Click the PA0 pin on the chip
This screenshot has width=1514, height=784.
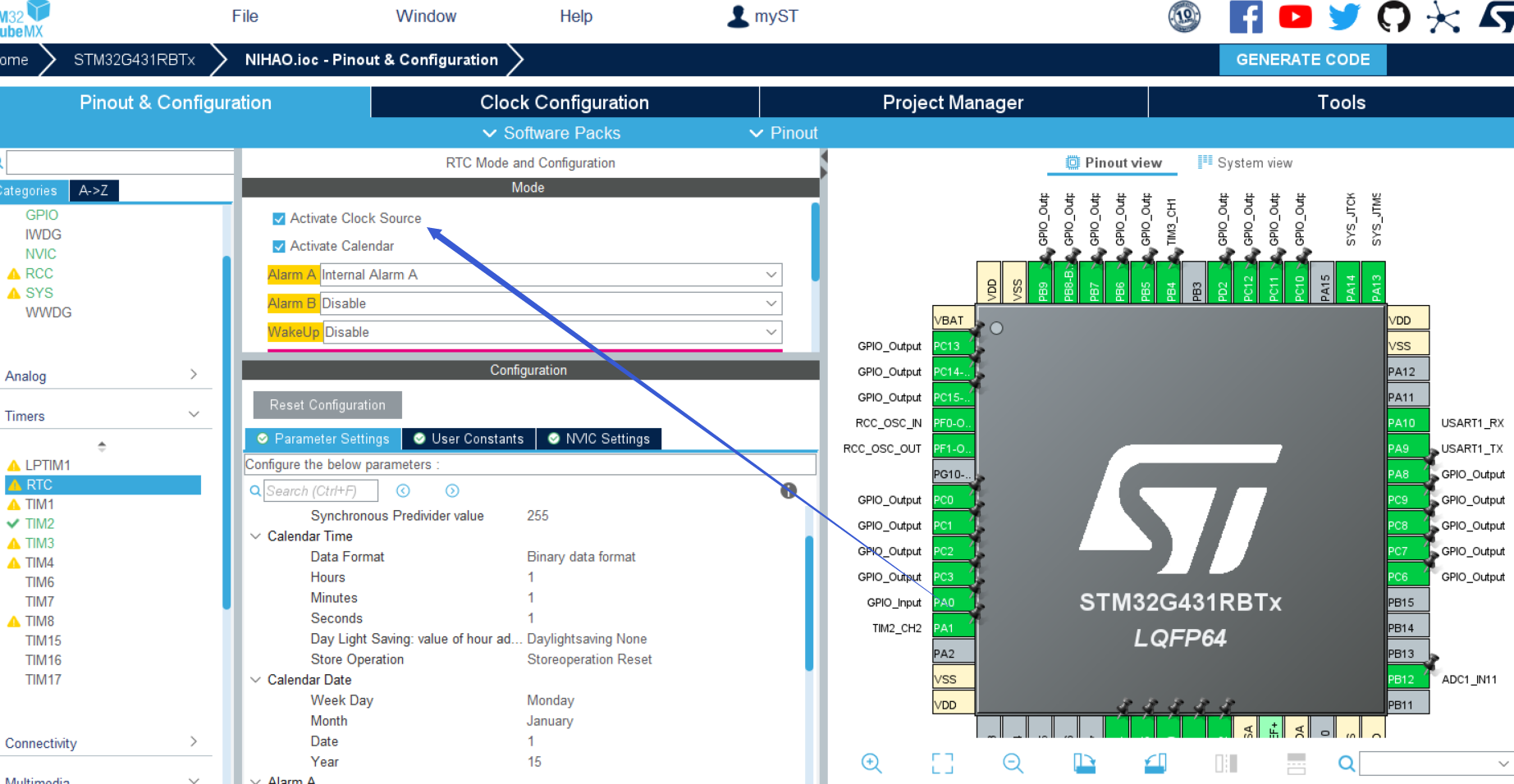point(952,602)
